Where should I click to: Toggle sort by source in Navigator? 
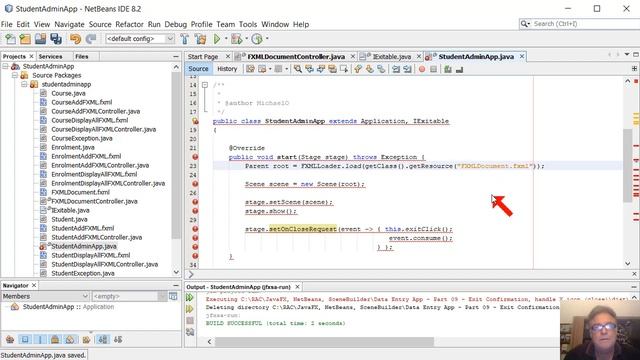click(118, 339)
